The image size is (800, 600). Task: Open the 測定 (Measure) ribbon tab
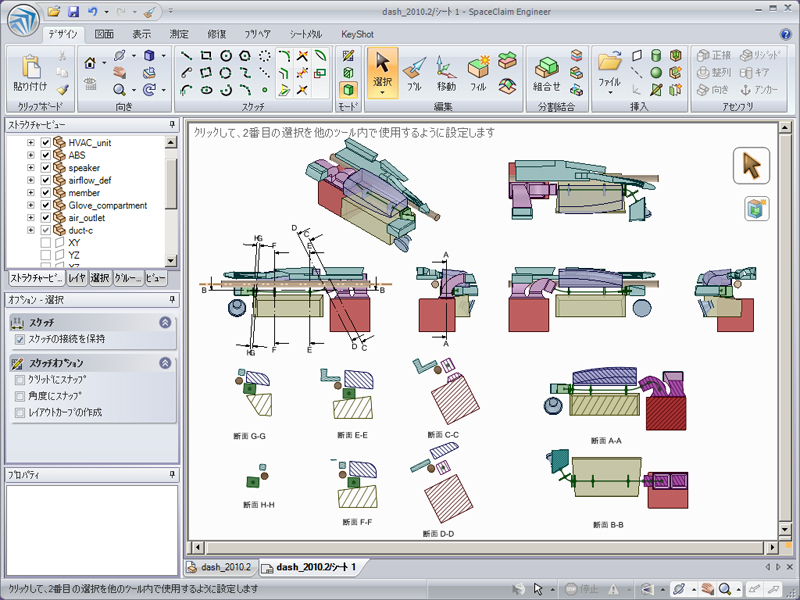point(179,34)
